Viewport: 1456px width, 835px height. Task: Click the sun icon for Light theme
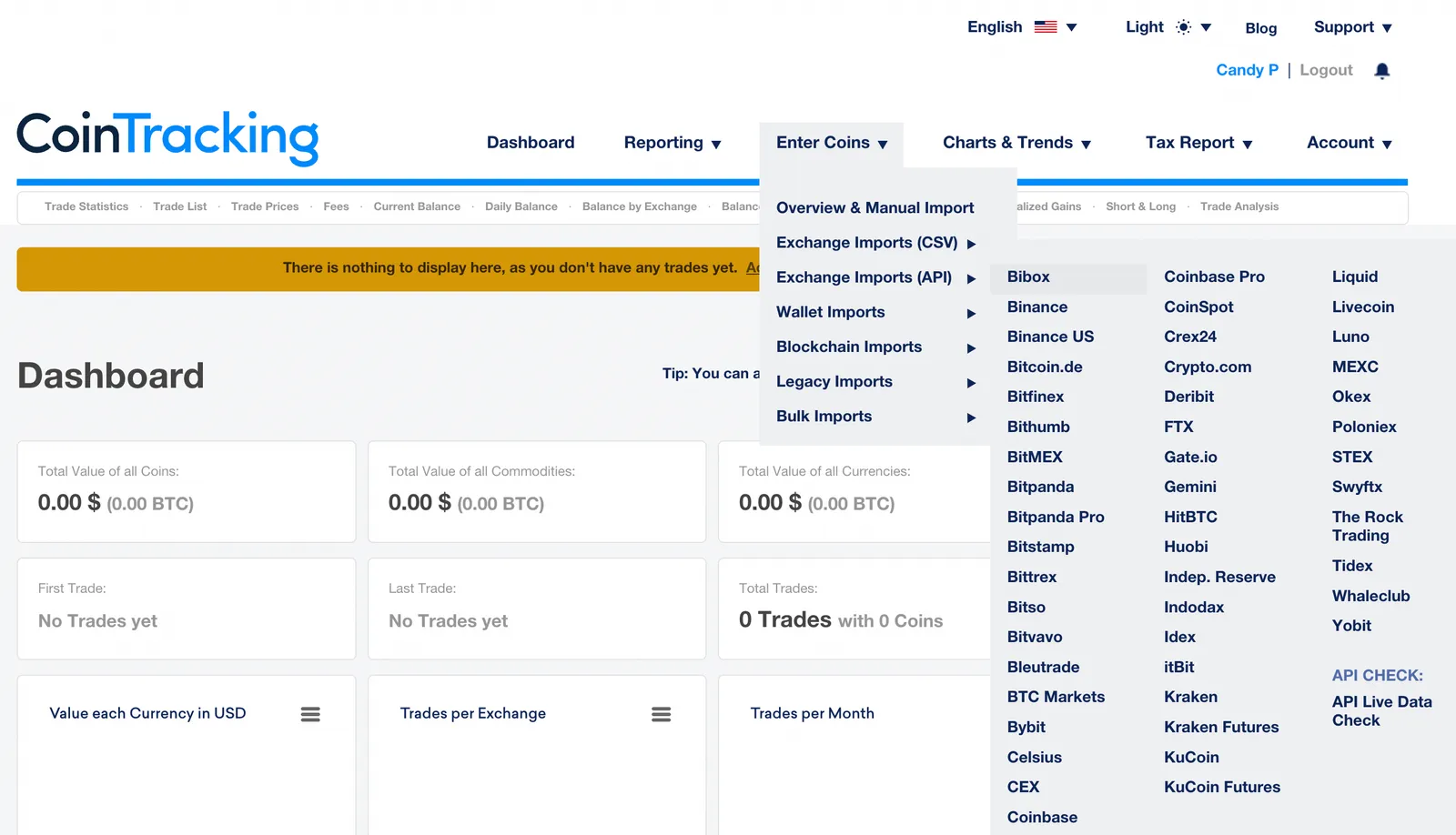(1183, 27)
